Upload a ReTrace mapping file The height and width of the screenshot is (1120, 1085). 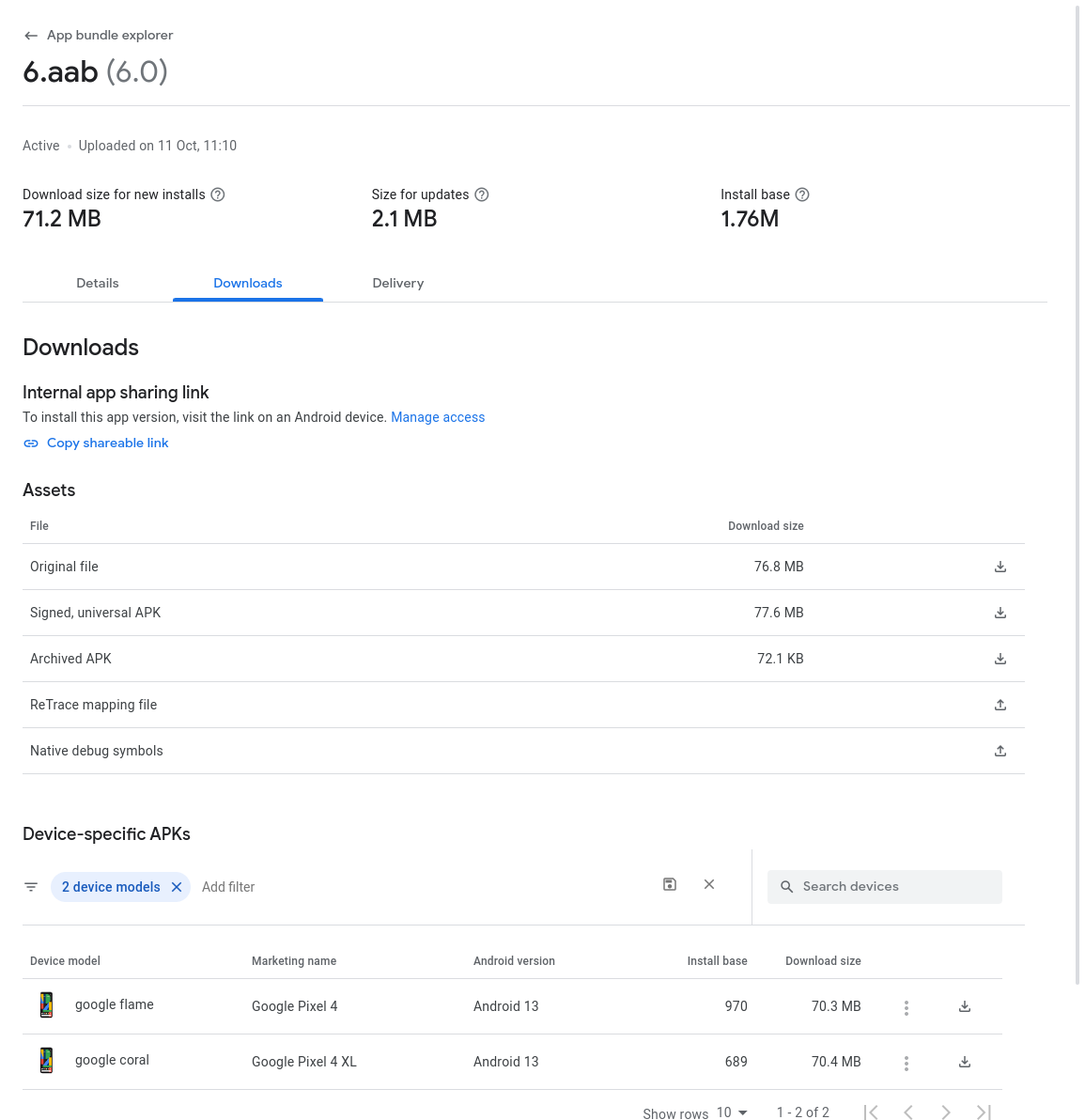pyautogui.click(x=1000, y=705)
